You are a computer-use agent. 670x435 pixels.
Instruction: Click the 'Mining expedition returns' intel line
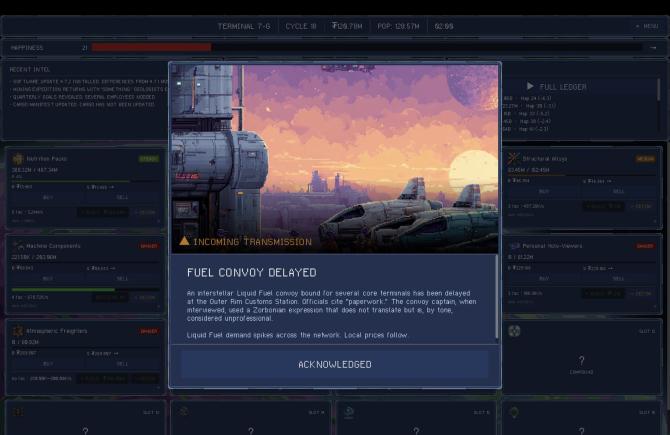89,89
